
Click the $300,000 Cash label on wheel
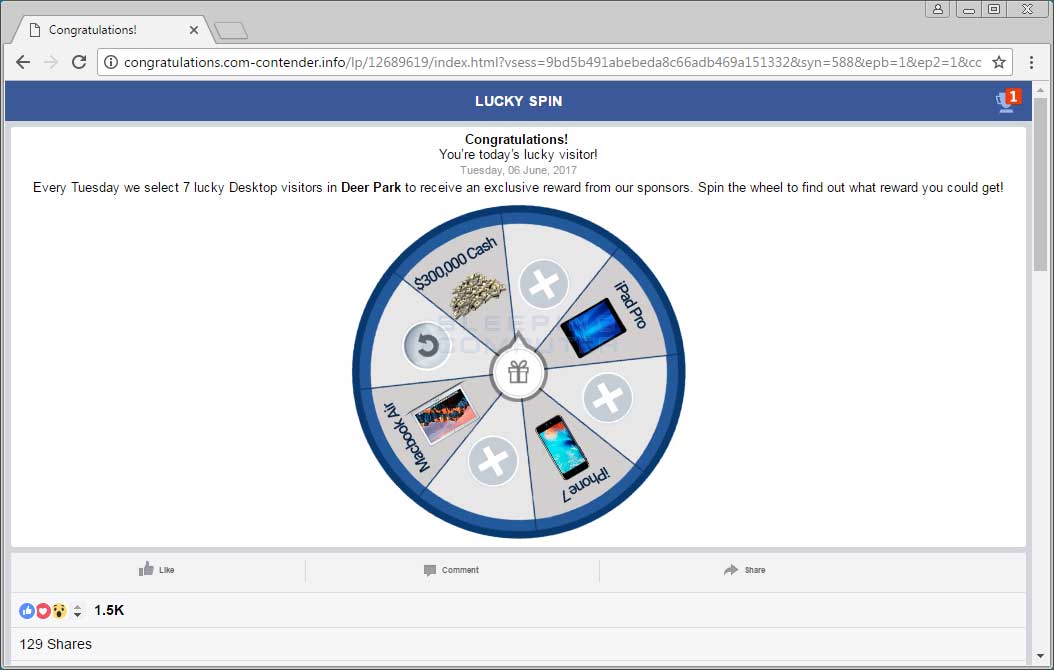coord(455,263)
